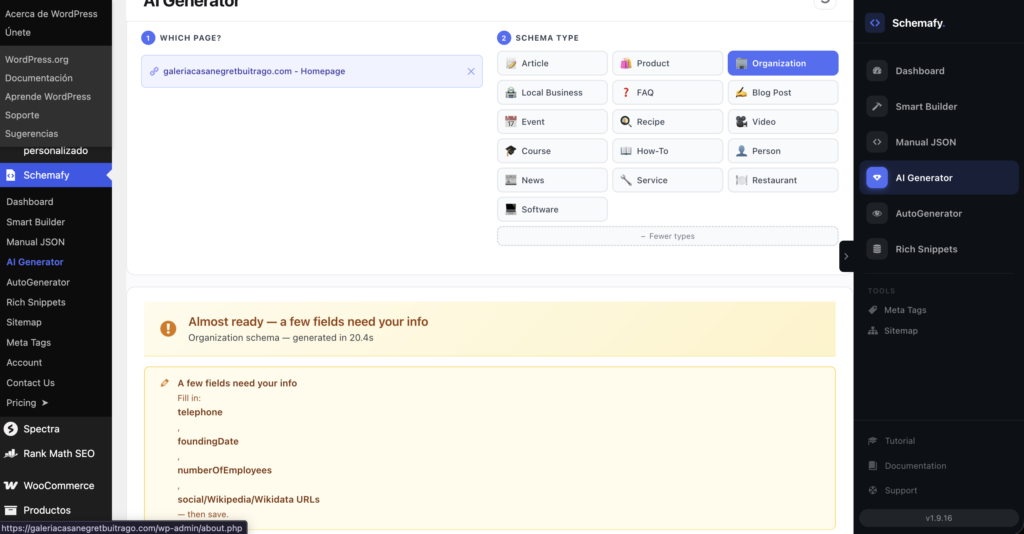Click the Meta Tags tag icon
1024x534 pixels.
[x=873, y=310]
